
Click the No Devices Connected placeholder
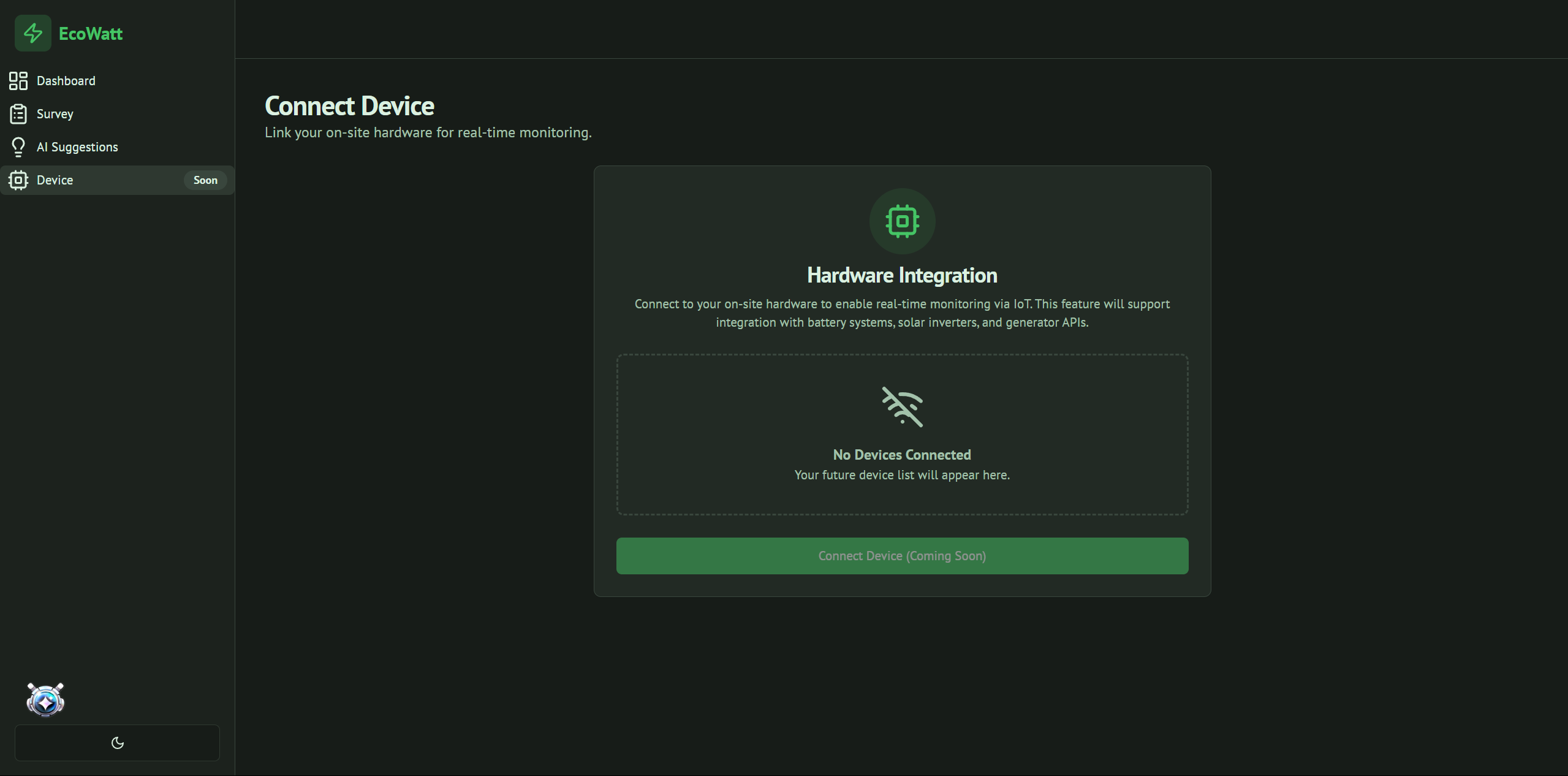click(x=902, y=455)
